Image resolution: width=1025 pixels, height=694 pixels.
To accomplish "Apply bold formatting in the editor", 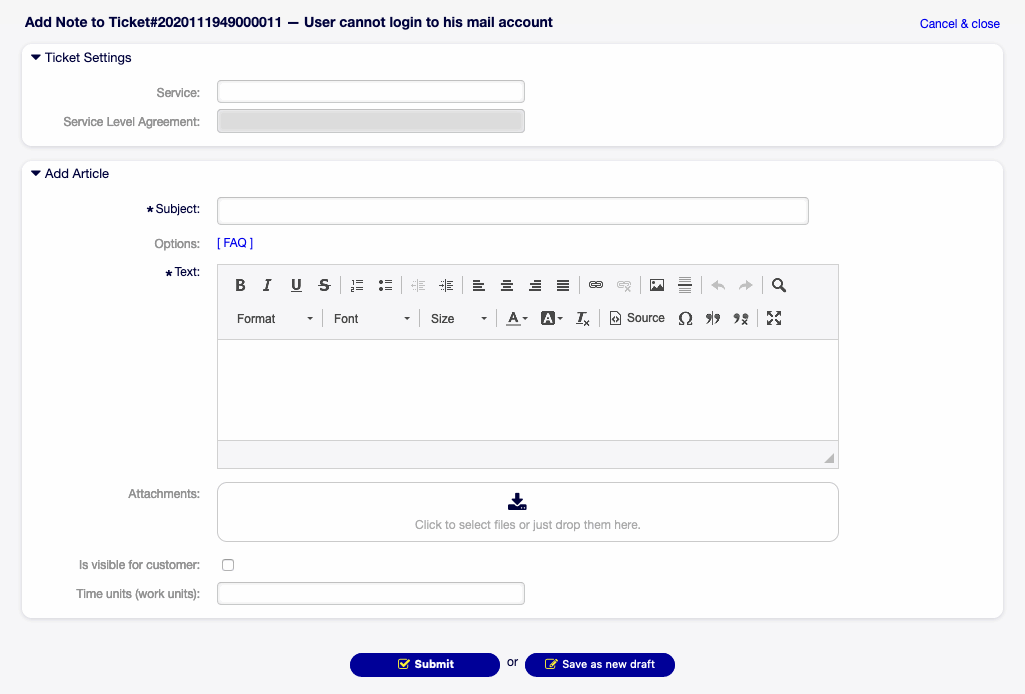I will tap(240, 285).
